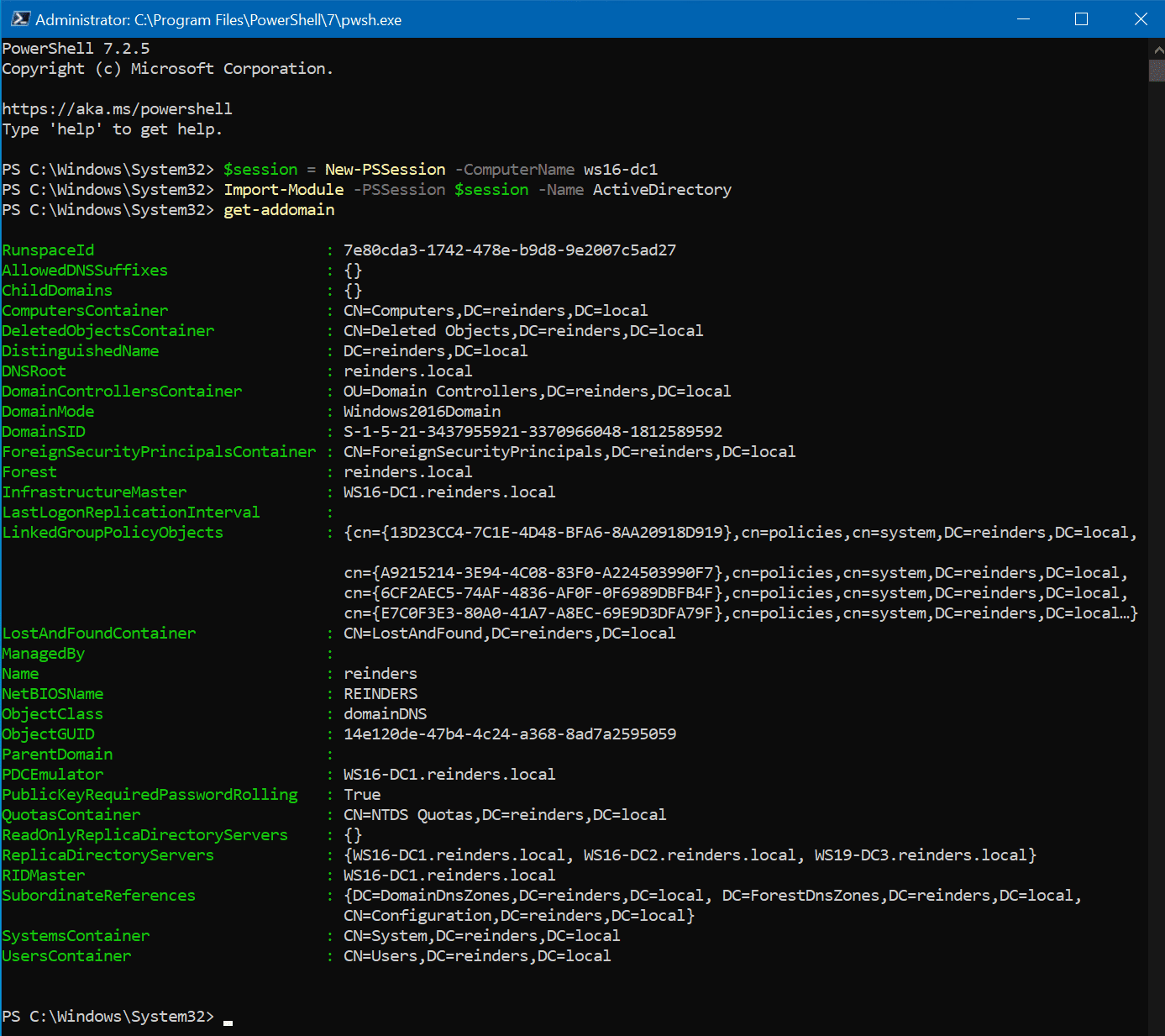Image resolution: width=1165 pixels, height=1036 pixels.
Task: Click the Import-Module command line
Action: click(x=283, y=189)
